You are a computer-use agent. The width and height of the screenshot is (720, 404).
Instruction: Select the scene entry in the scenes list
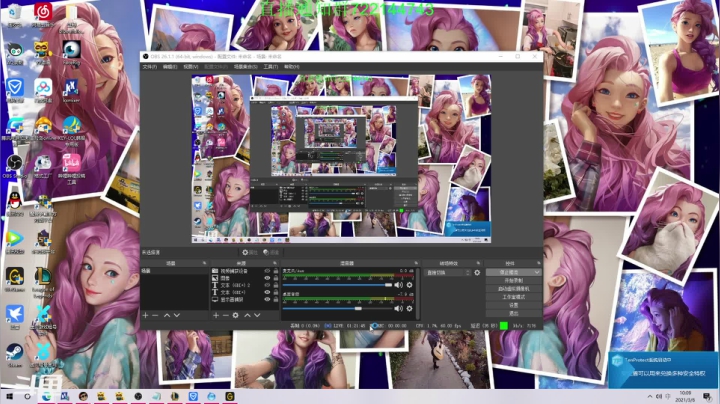pyautogui.click(x=174, y=271)
